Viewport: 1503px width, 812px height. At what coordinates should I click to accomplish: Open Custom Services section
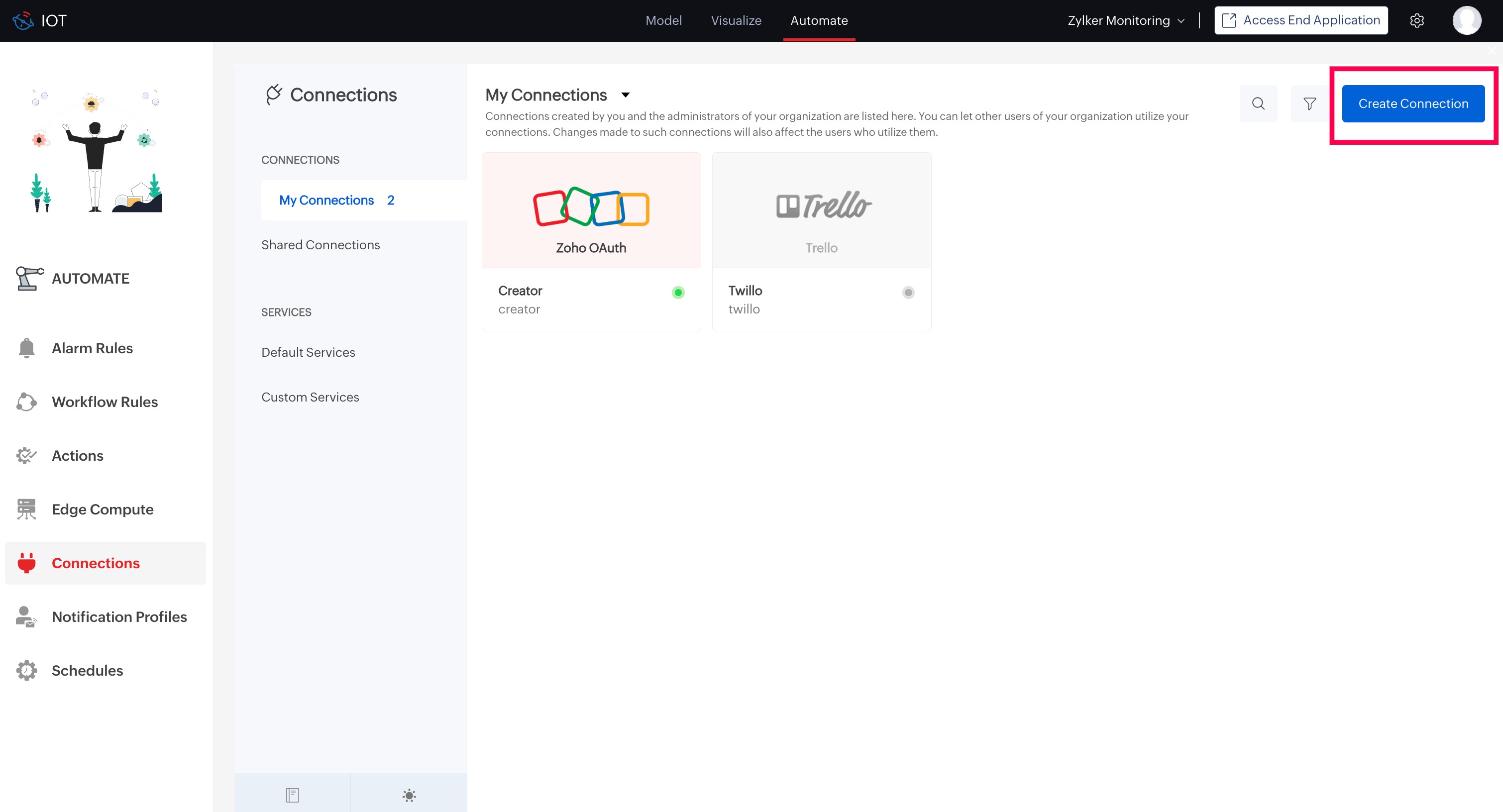[x=310, y=397]
